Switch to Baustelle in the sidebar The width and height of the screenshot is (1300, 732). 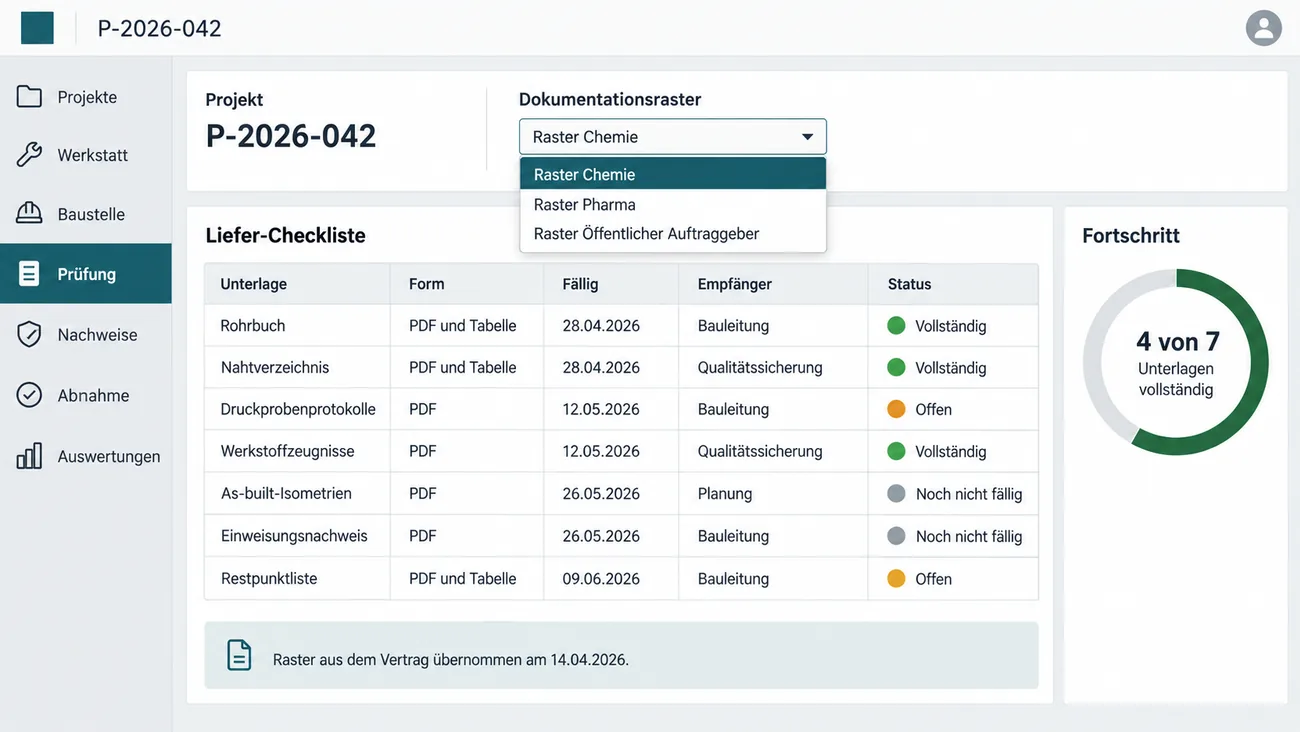point(86,214)
